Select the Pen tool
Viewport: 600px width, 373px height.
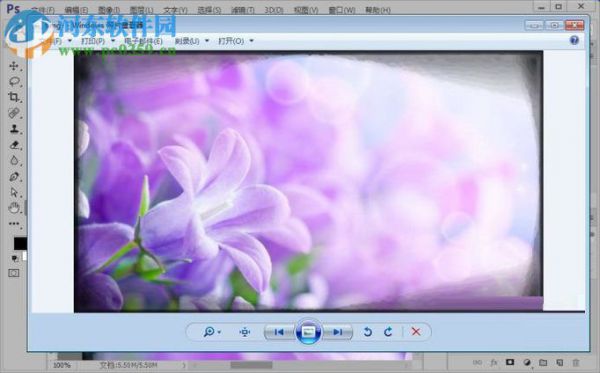tap(14, 177)
